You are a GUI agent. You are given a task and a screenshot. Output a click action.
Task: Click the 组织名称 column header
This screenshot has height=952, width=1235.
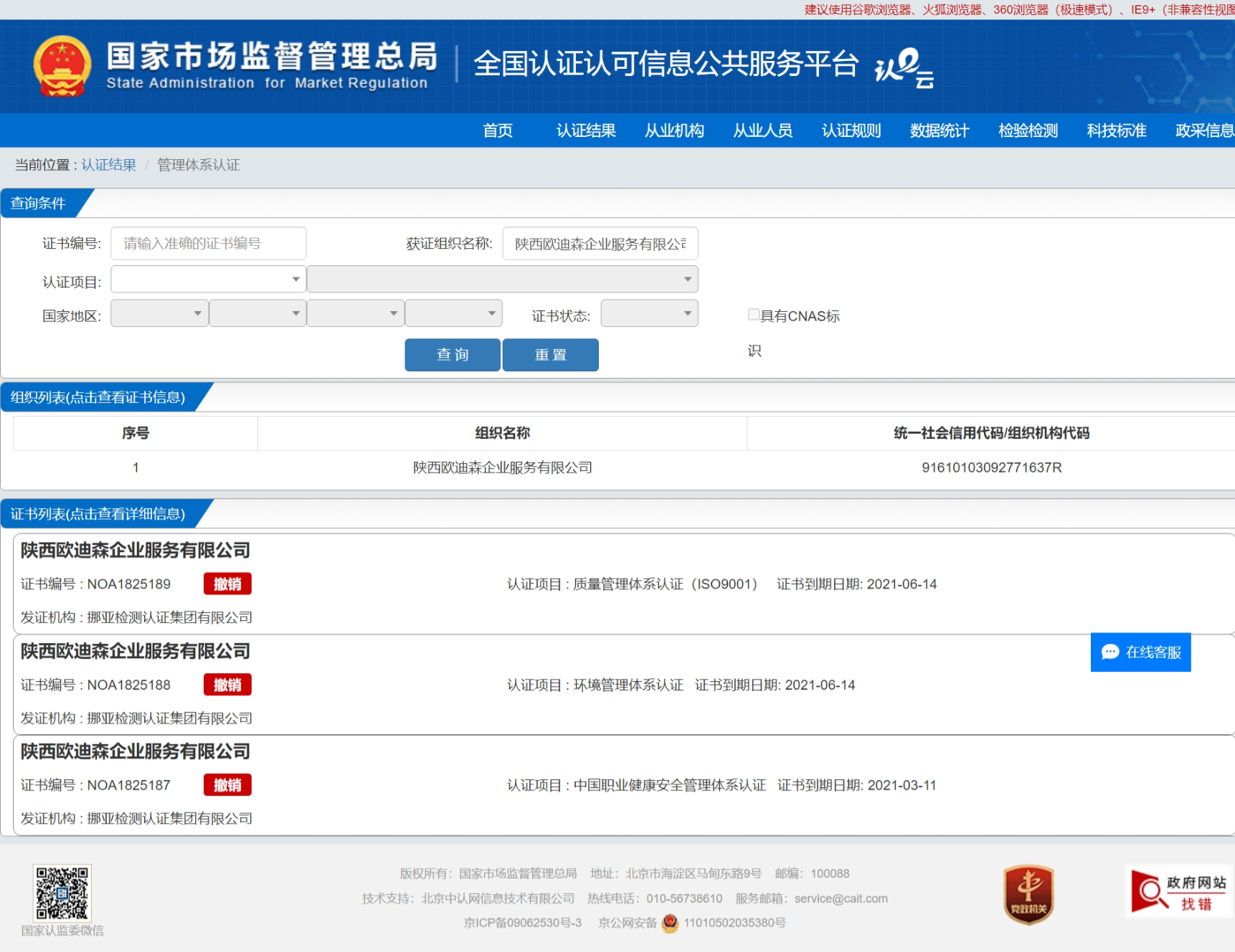click(502, 433)
